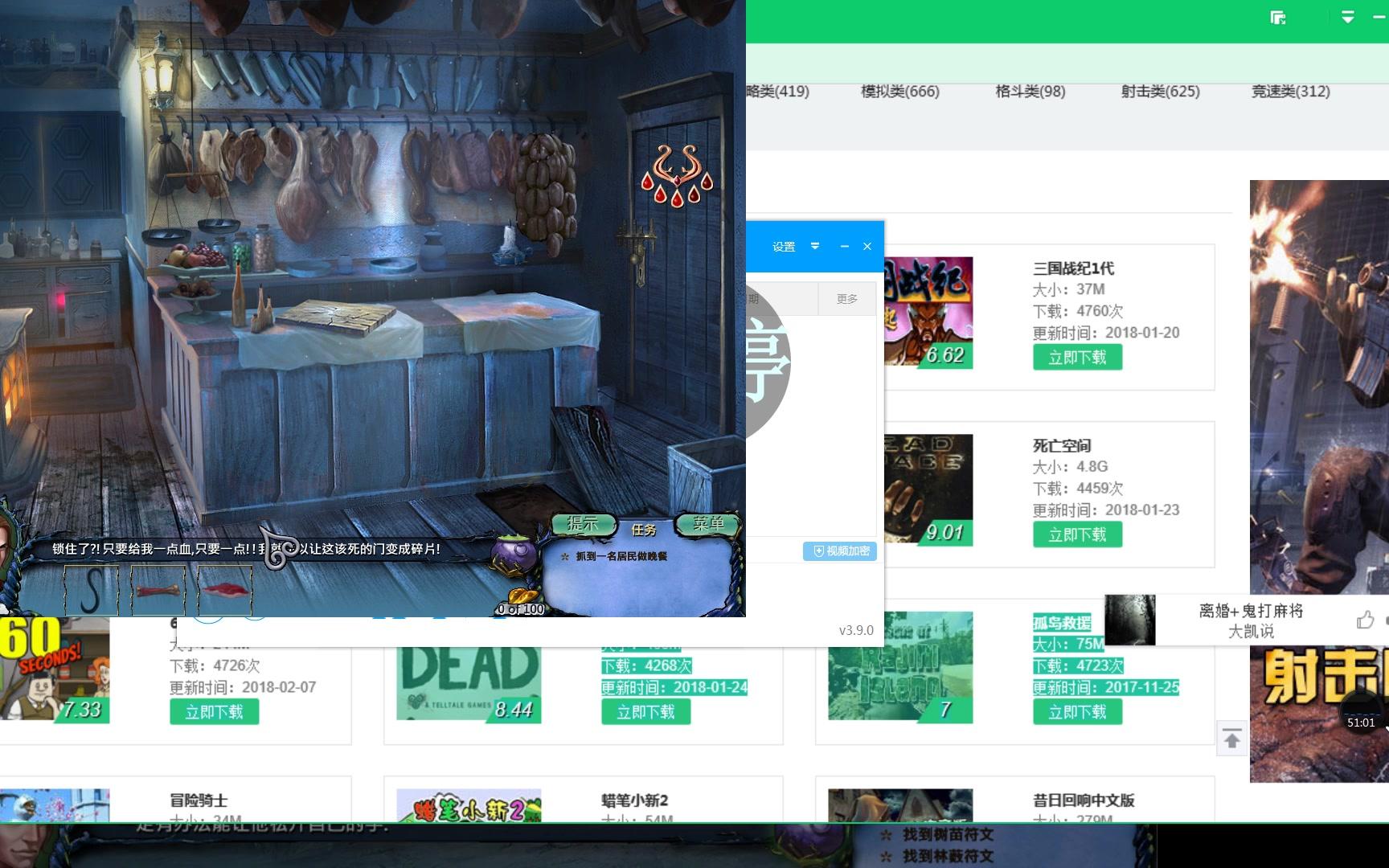Click the task text 抓到一名居民做晚餐

[621, 556]
